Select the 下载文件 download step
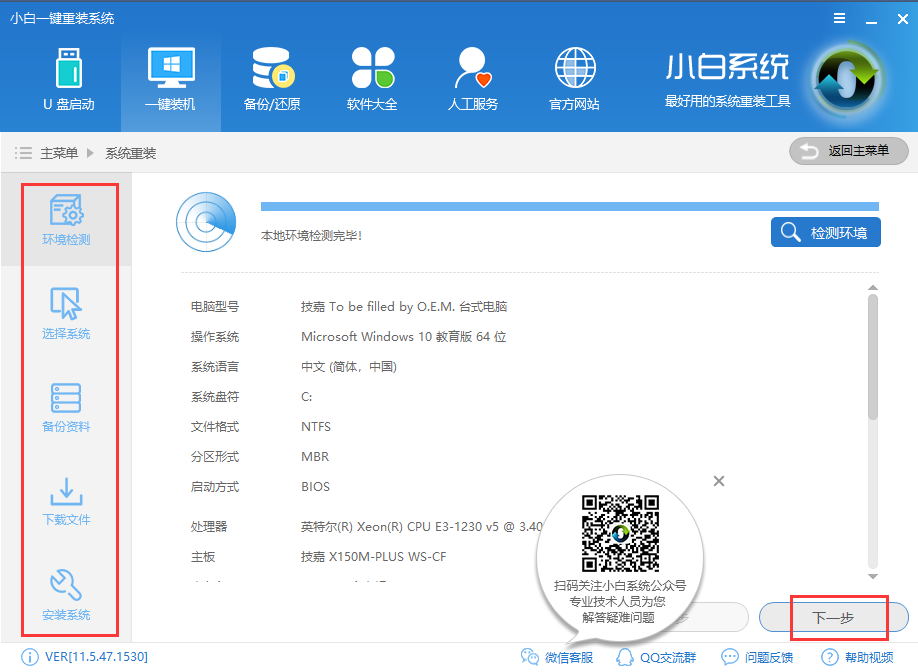918x672 pixels. tap(66, 503)
